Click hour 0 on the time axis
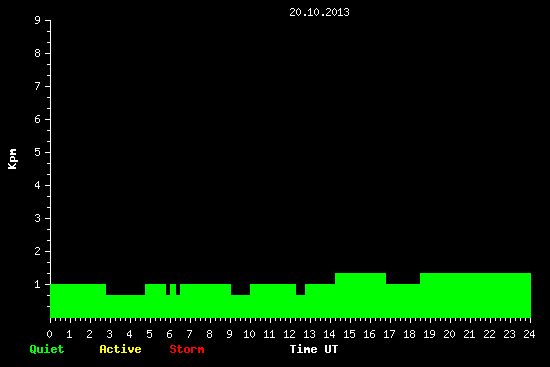Screen dimensions: 550x367 [x=49, y=334]
